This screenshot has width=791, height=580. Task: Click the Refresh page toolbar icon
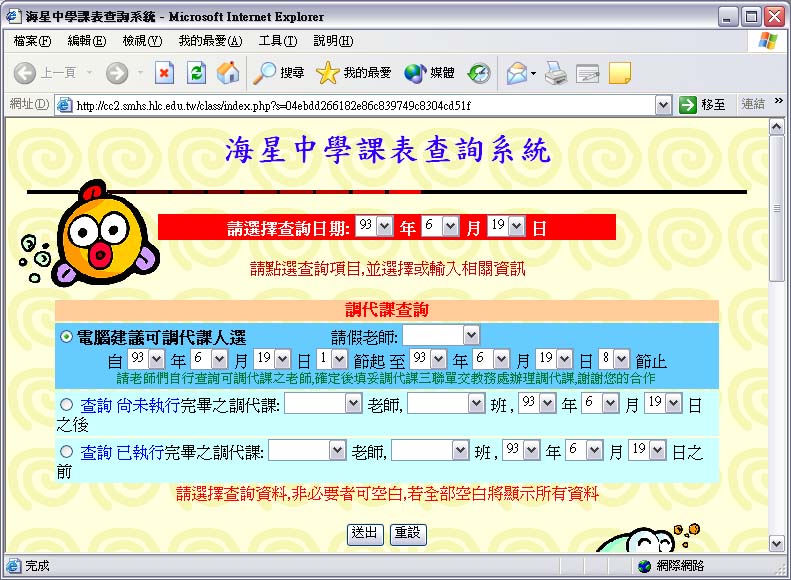[x=196, y=73]
